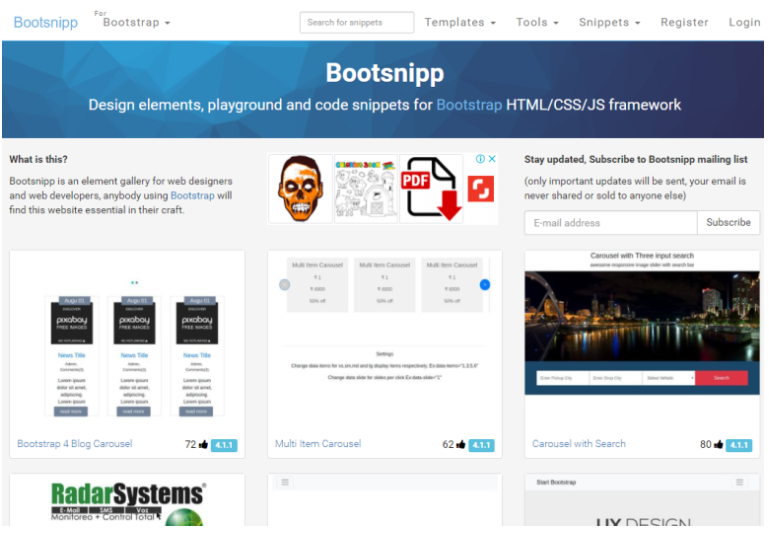Click thumbs-up icon on Bootstrap 4 Blog Carousel
Viewport: 769px width, 534px height.
(203, 445)
